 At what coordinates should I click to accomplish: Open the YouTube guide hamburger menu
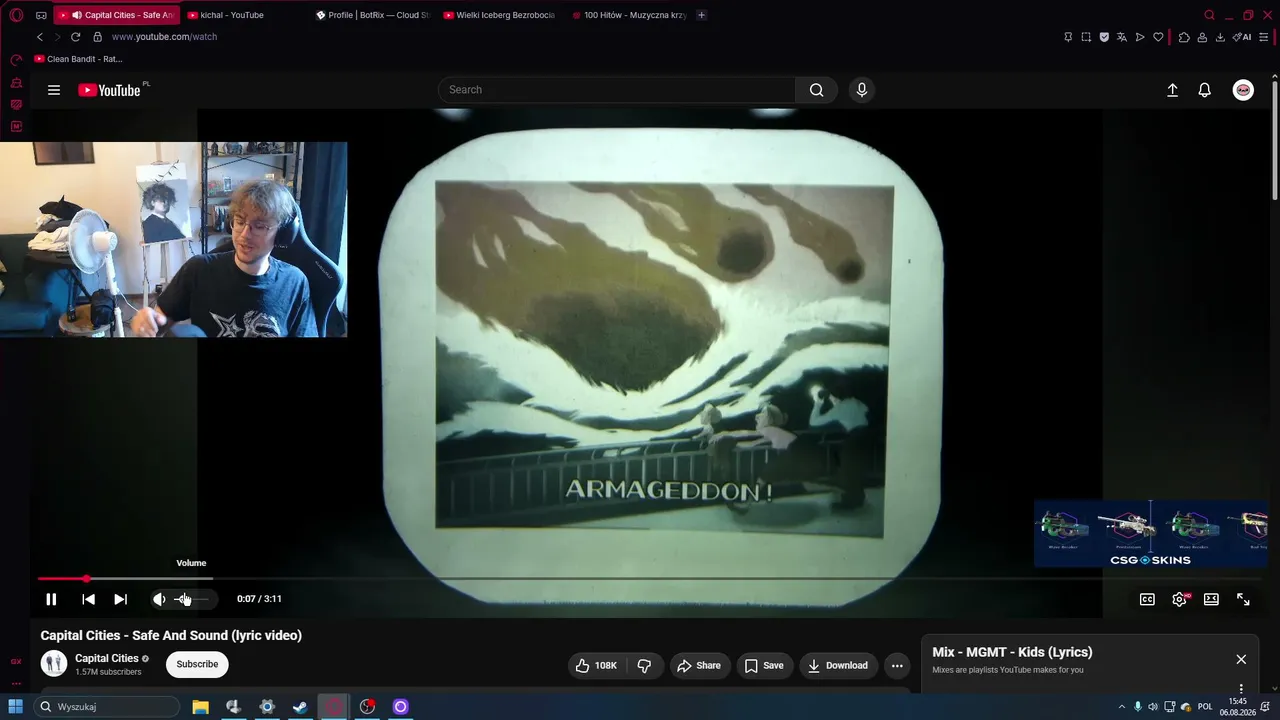tap(54, 90)
